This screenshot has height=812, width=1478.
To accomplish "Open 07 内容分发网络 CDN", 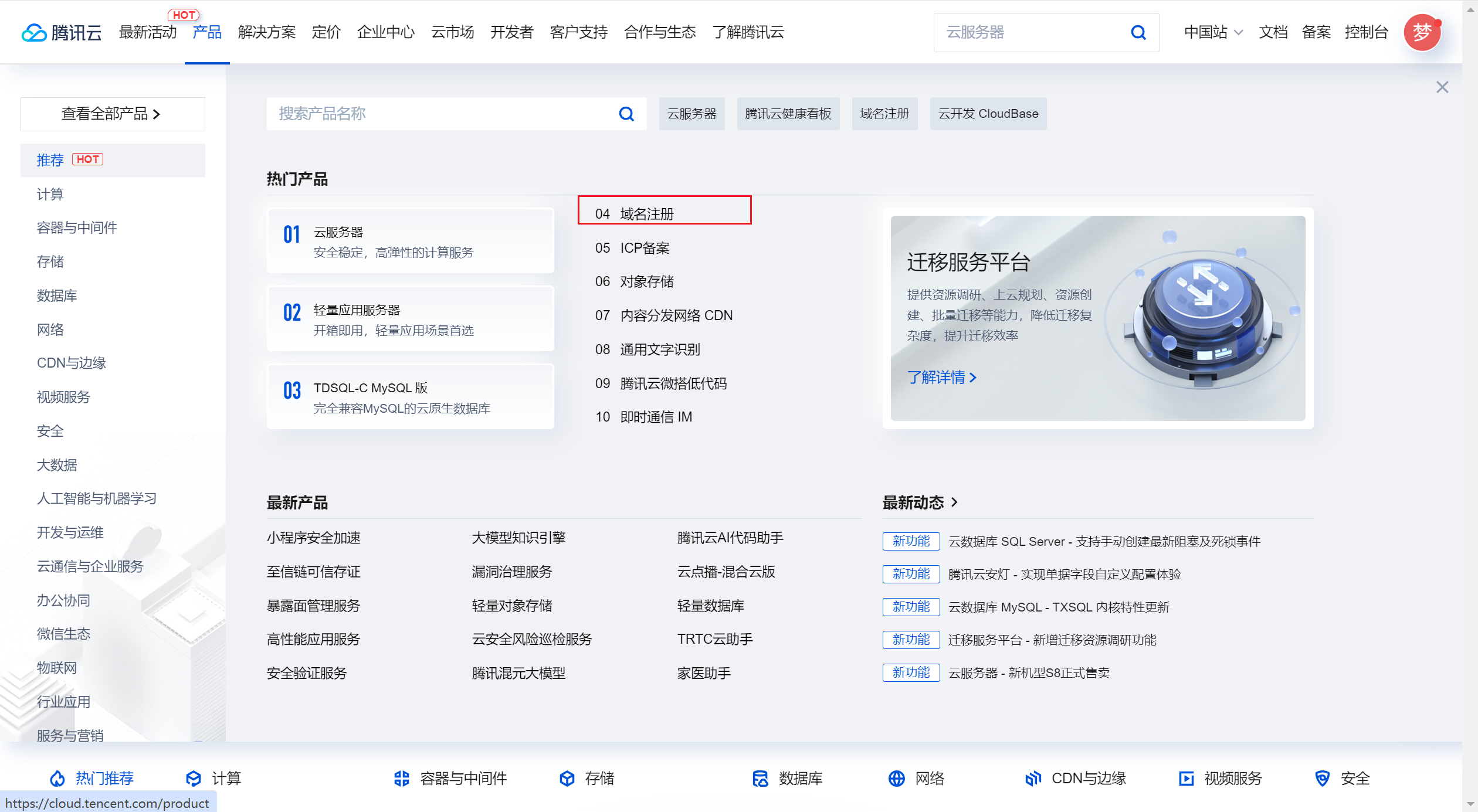I will pos(664,315).
